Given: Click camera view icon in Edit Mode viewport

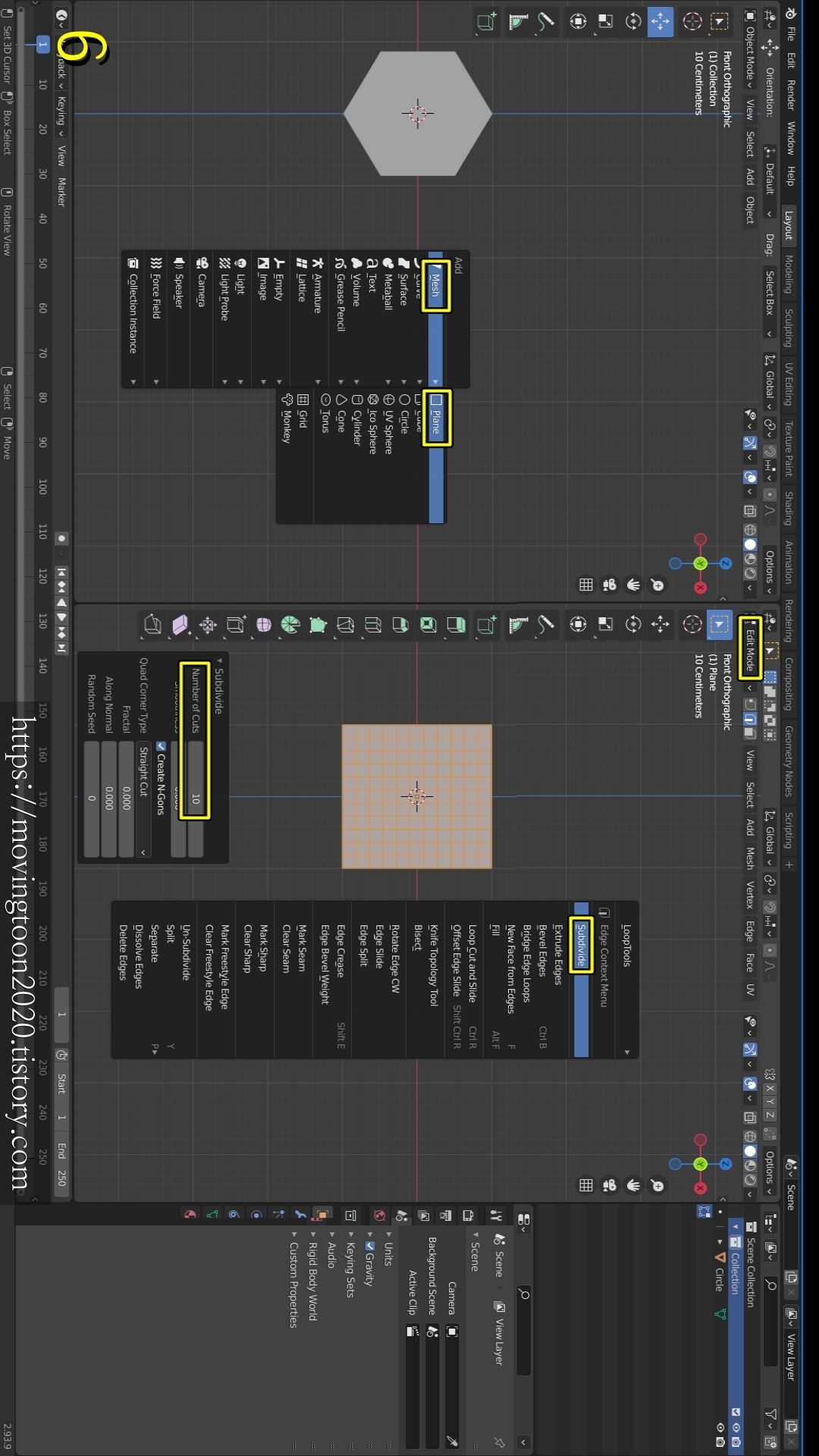Looking at the screenshot, I should [x=610, y=1185].
